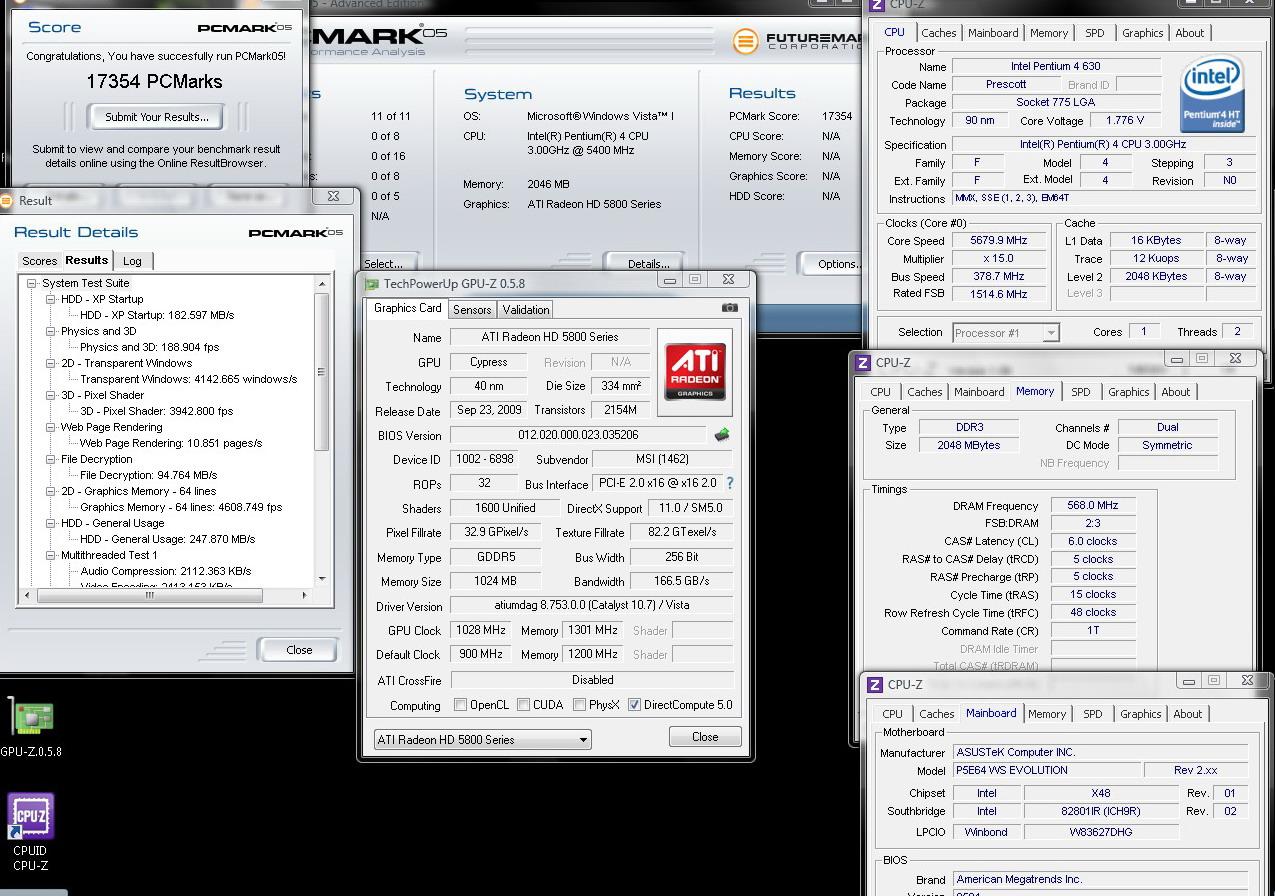Click the Close button in GPU-Z

tap(705, 737)
